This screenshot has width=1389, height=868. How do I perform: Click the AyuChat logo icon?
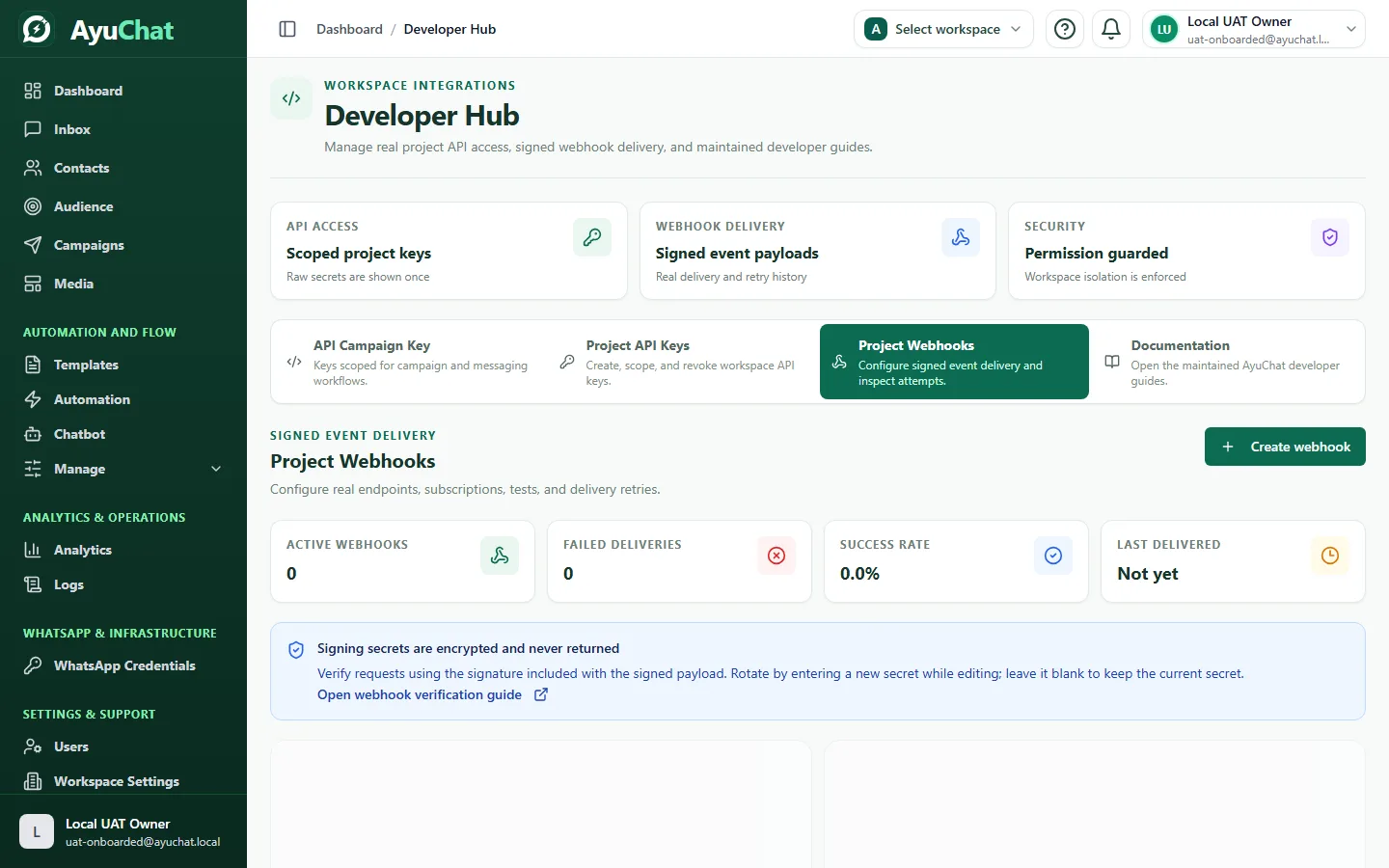click(37, 29)
